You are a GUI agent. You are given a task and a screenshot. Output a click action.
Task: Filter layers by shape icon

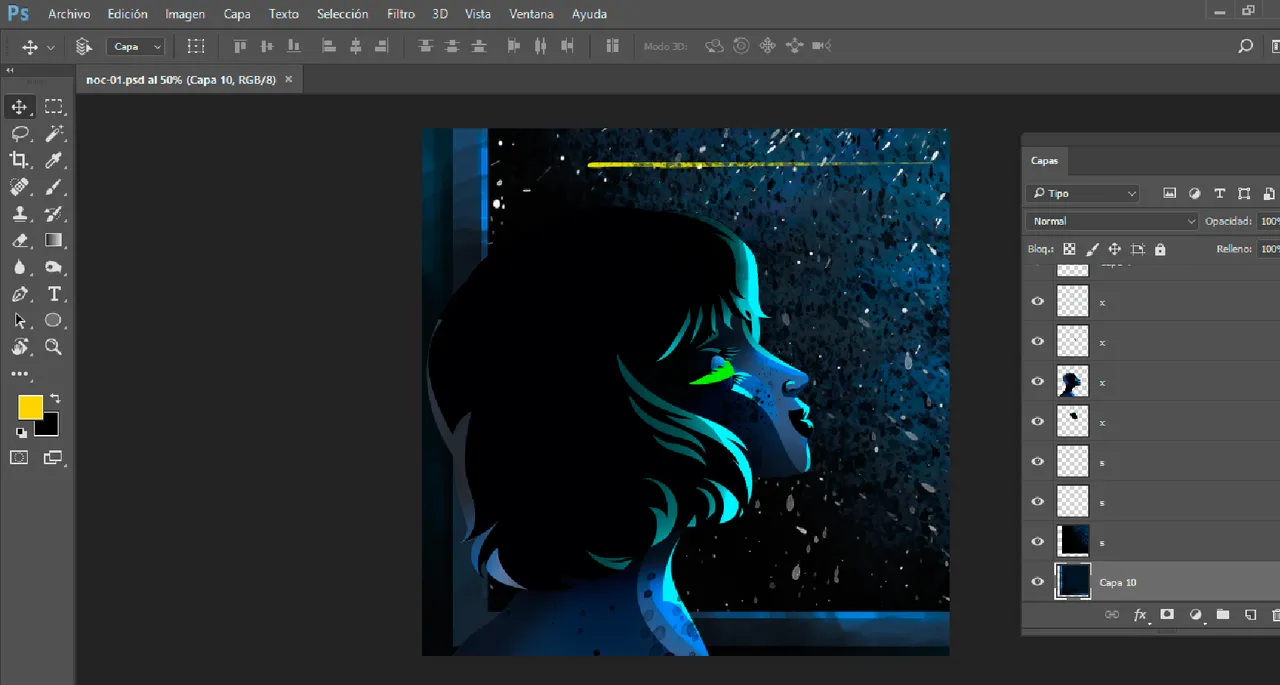[1244, 194]
